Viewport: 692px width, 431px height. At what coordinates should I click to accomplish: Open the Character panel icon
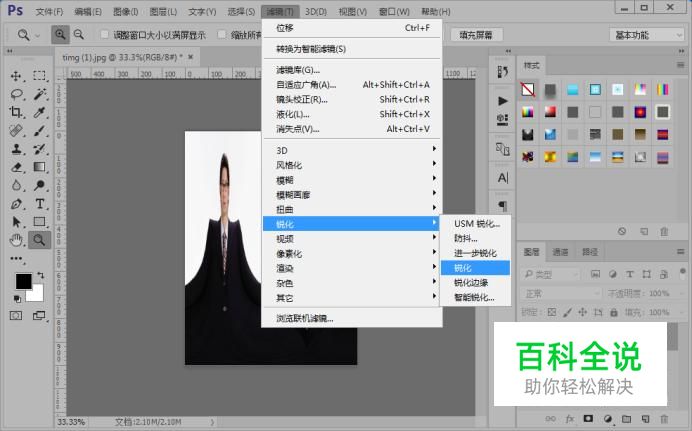tap(502, 178)
